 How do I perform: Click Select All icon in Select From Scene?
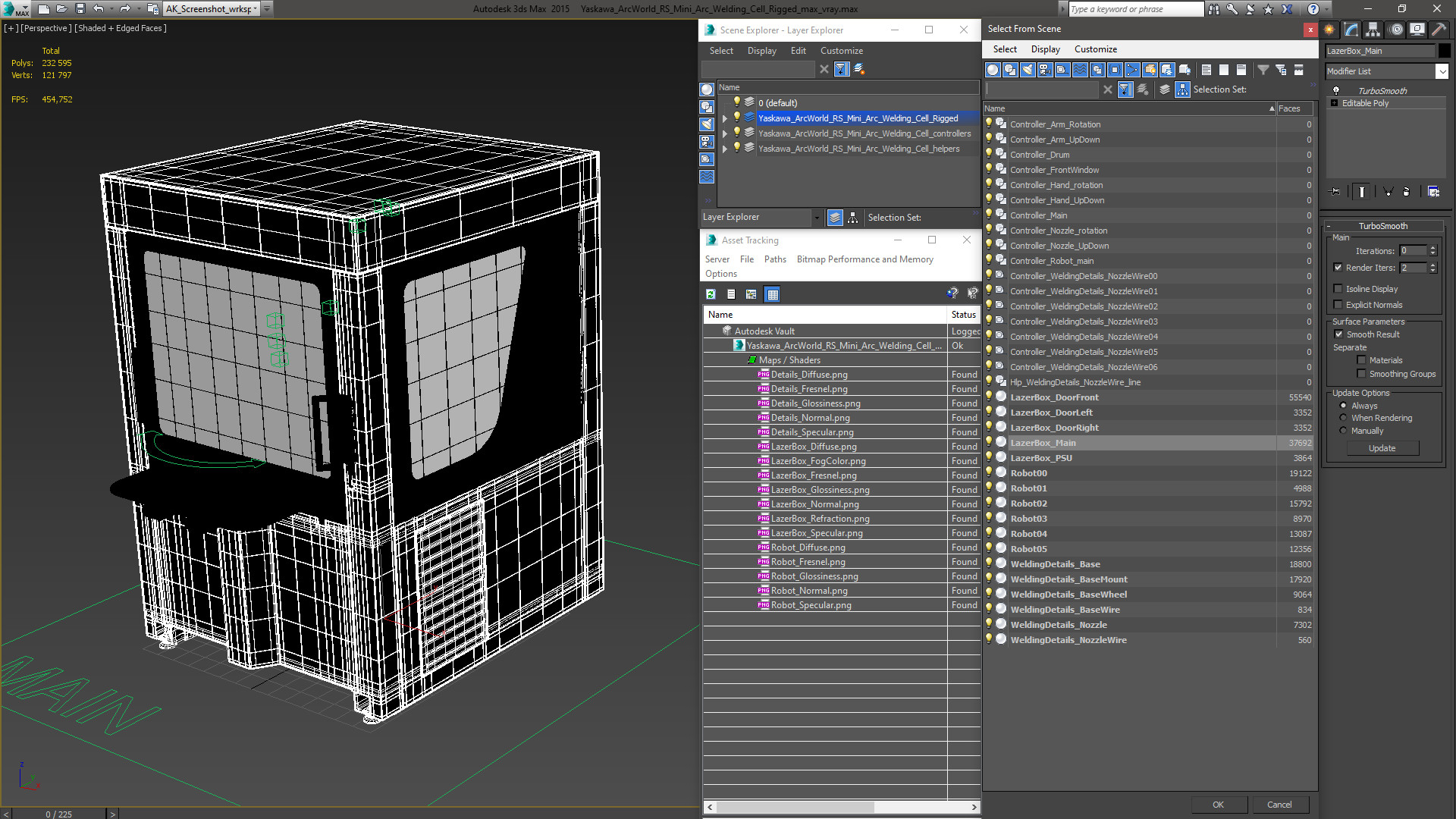coord(1207,70)
